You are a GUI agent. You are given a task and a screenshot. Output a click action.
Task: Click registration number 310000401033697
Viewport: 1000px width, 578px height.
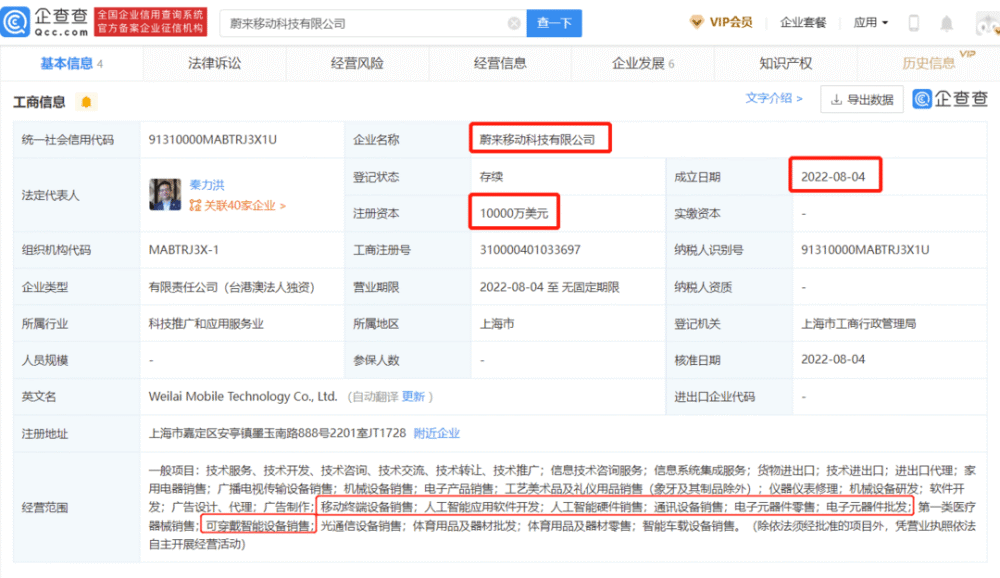(530, 250)
